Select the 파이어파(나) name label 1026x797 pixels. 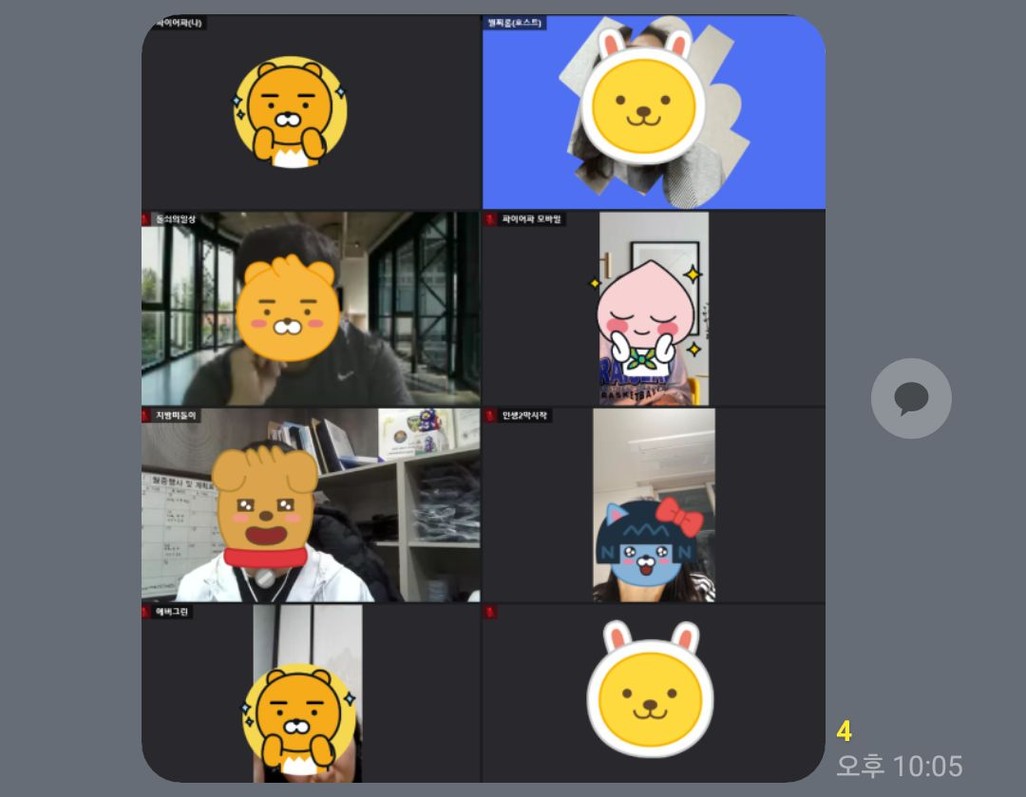click(179, 23)
